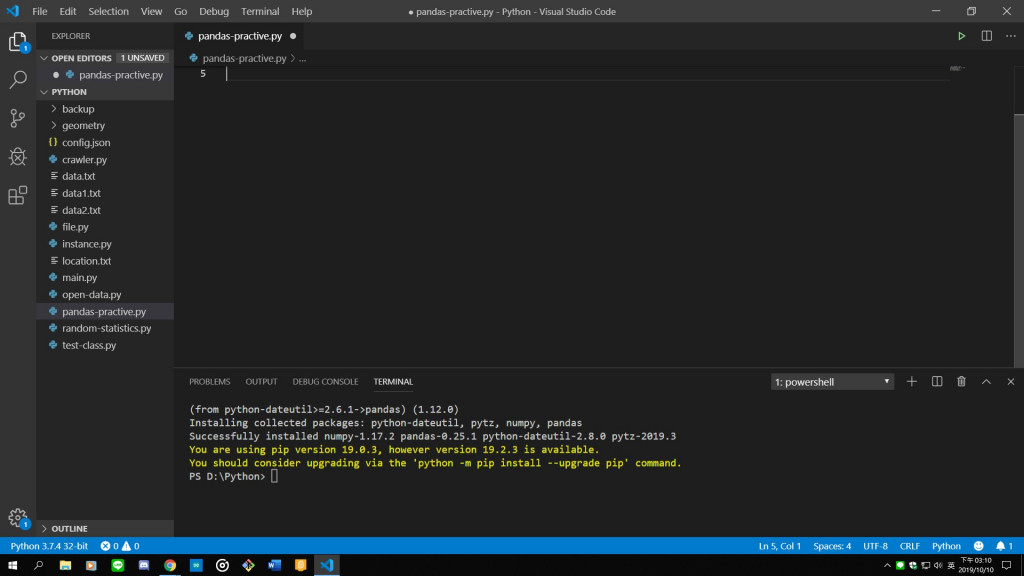Create a new terminal with plus icon
Screen dimensions: 1024x576
[912, 381]
